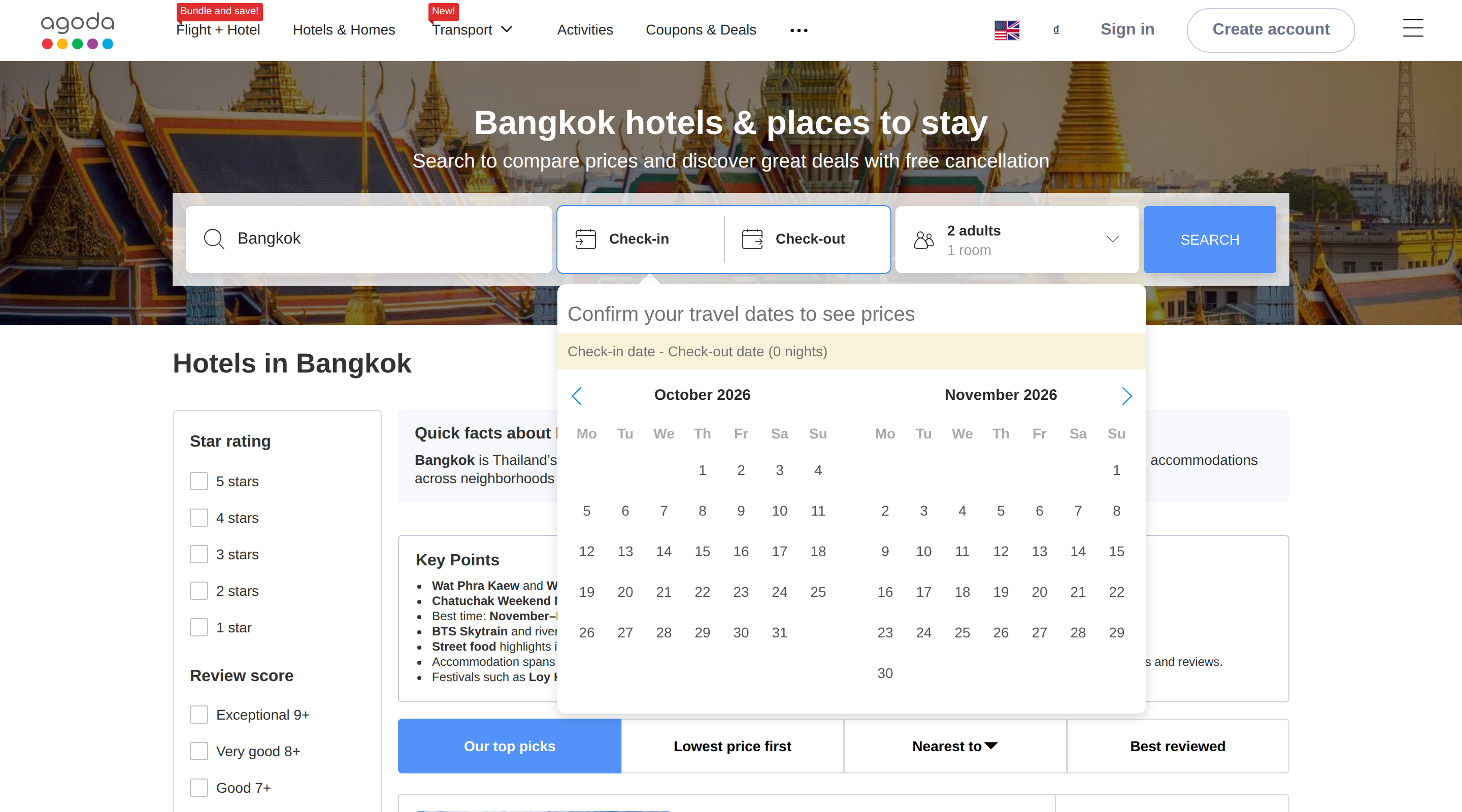Select October 26 in calendar
This screenshot has width=1462, height=812.
coord(586,632)
